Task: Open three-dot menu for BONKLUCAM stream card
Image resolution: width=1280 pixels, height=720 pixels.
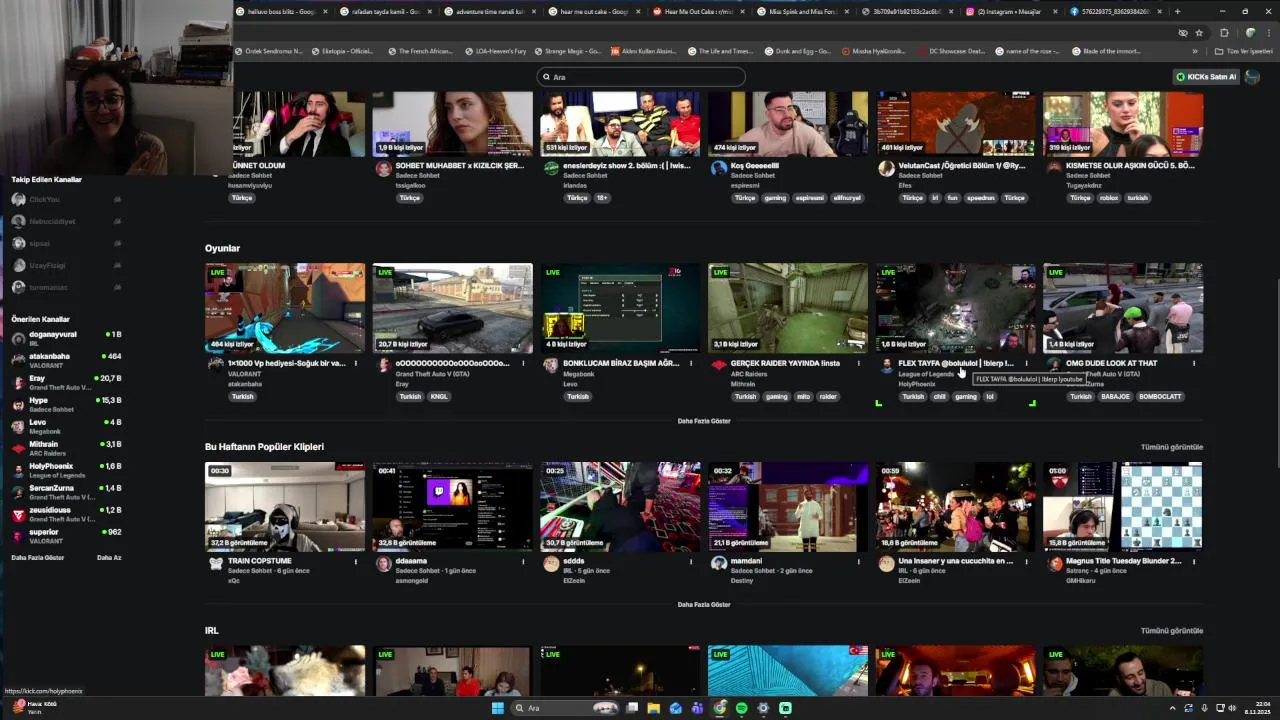Action: tap(691, 363)
